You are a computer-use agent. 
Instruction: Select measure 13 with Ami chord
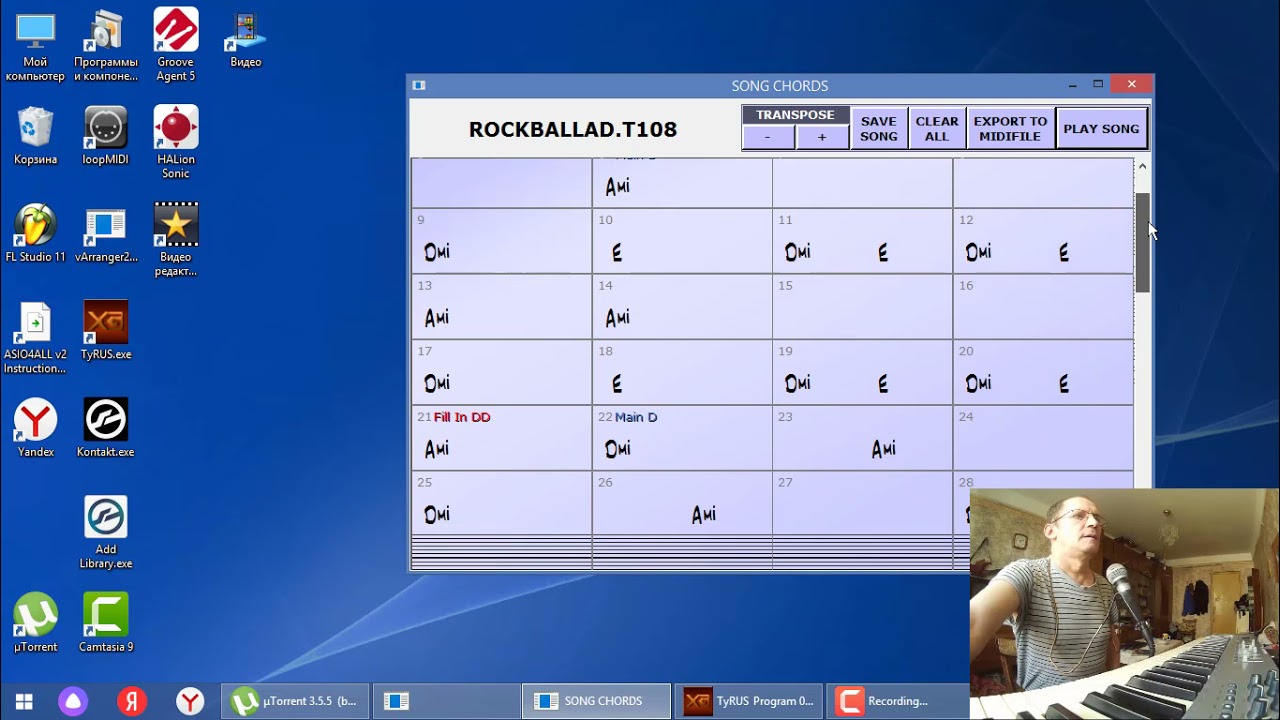pyautogui.click(x=502, y=307)
